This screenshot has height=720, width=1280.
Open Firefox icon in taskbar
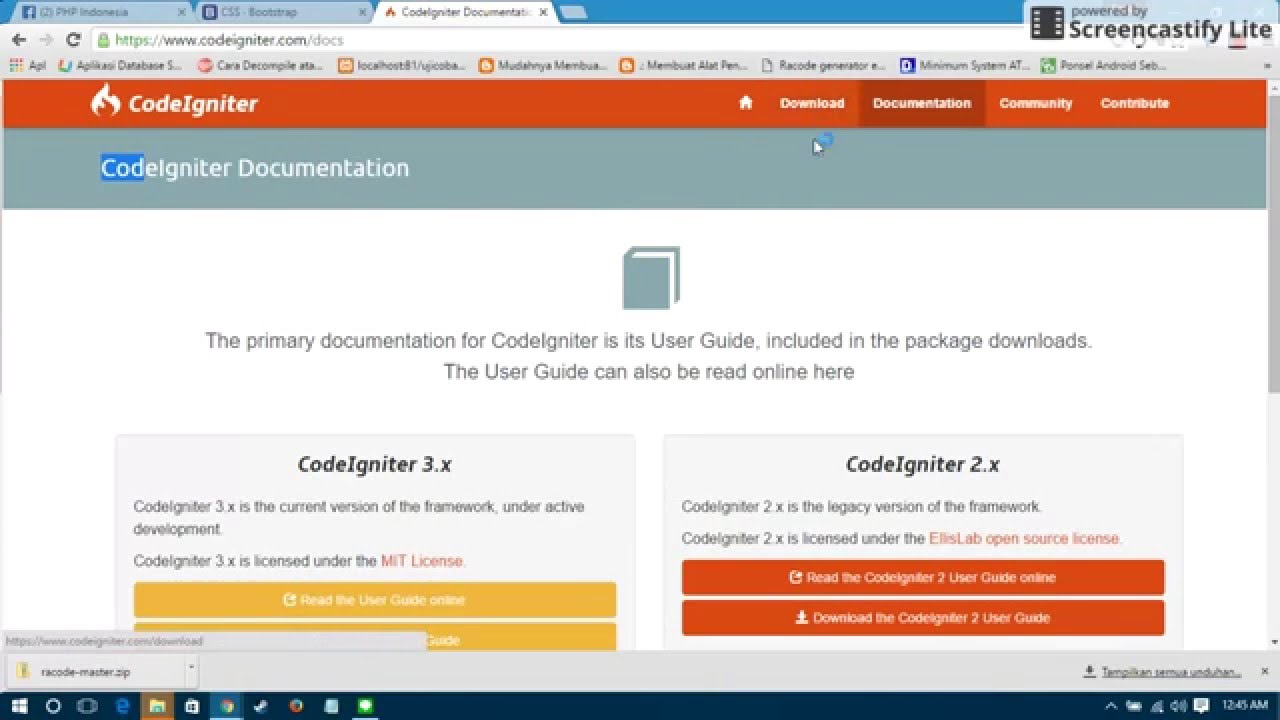296,705
